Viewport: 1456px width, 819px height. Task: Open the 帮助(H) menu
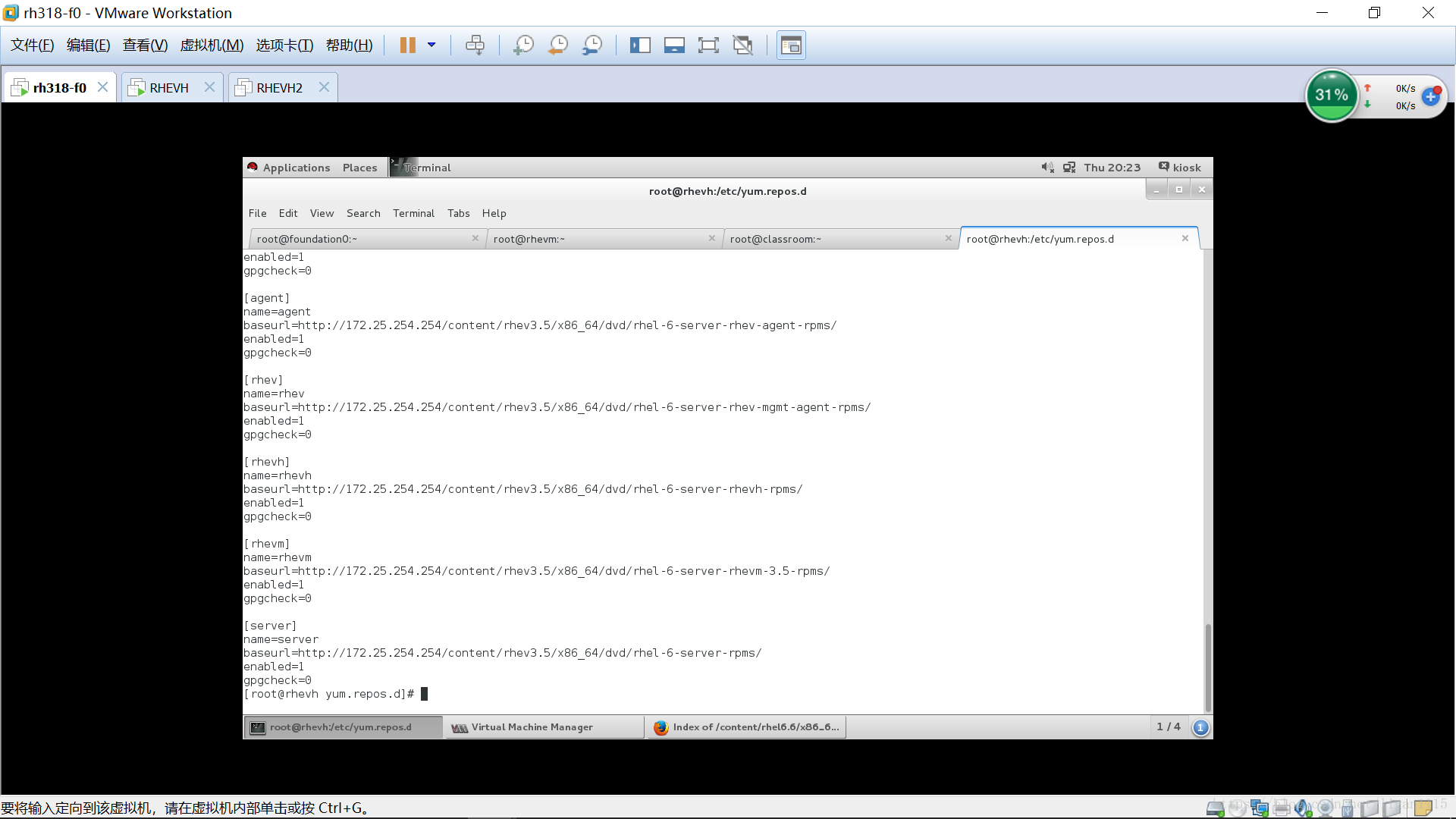(x=350, y=45)
